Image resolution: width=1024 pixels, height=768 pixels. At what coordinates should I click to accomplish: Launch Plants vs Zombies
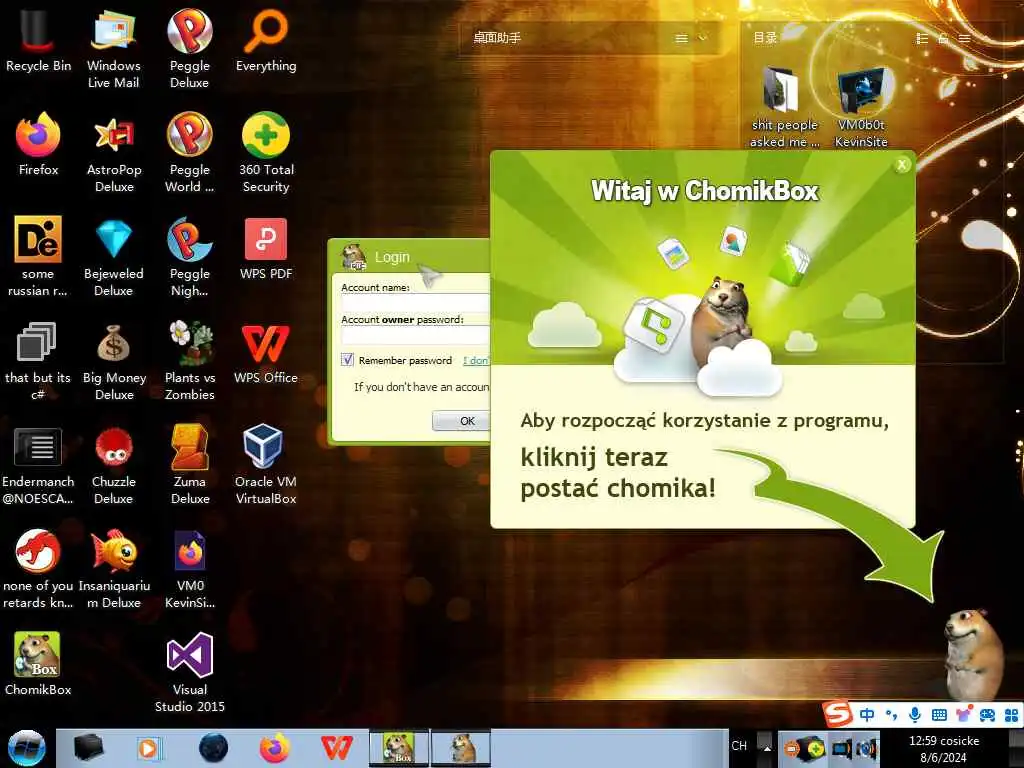[x=189, y=360]
